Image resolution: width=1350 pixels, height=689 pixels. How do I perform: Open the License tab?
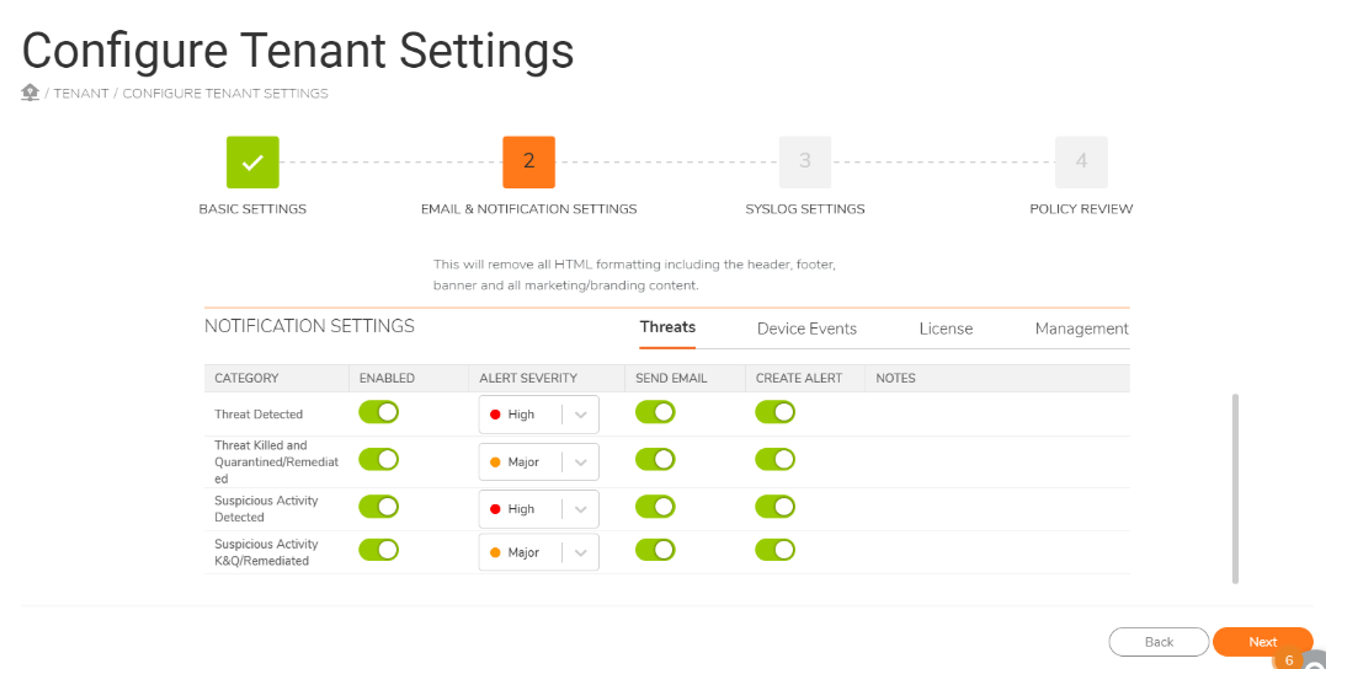click(945, 329)
